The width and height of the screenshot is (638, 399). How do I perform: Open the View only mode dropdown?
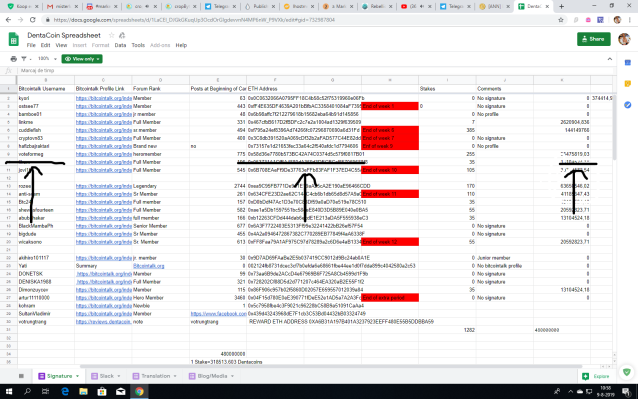click(82, 59)
